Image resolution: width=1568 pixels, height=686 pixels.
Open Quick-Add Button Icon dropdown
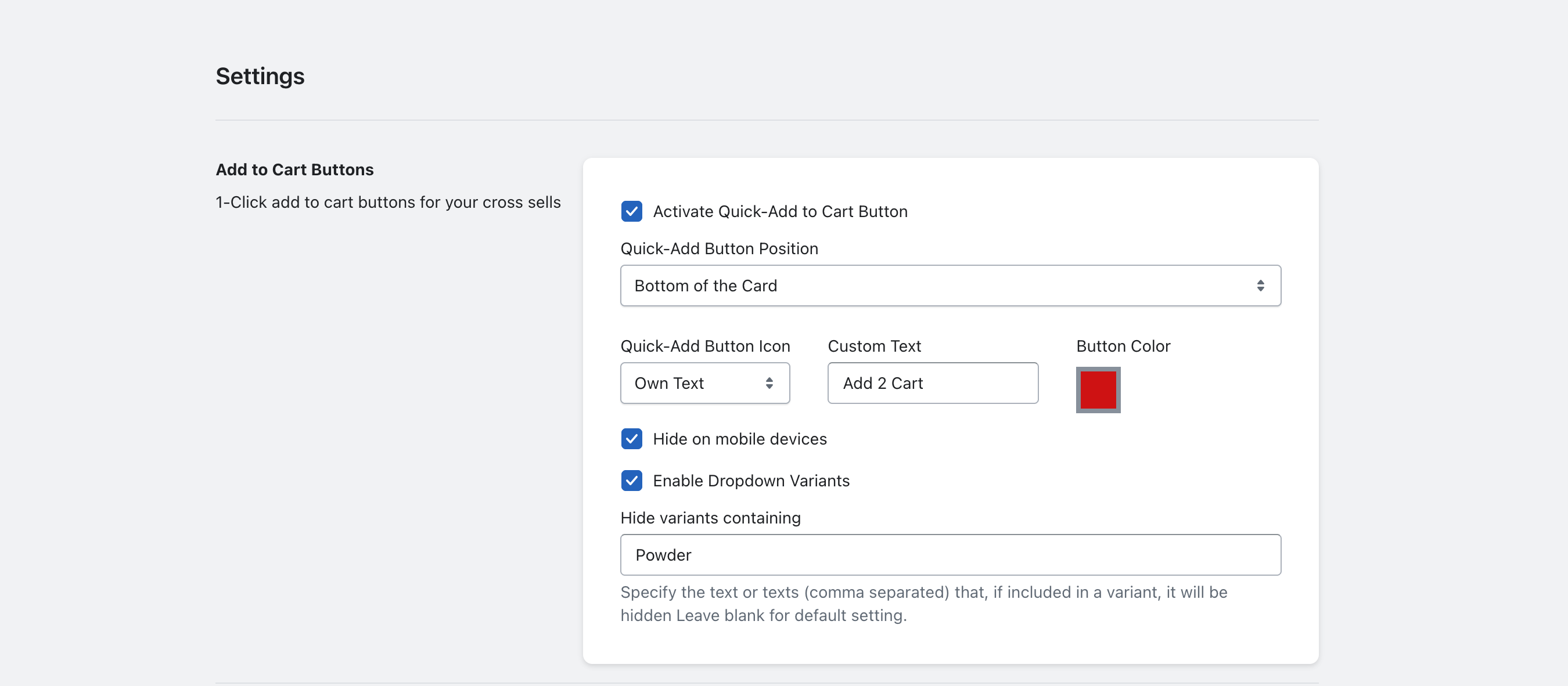coord(694,383)
